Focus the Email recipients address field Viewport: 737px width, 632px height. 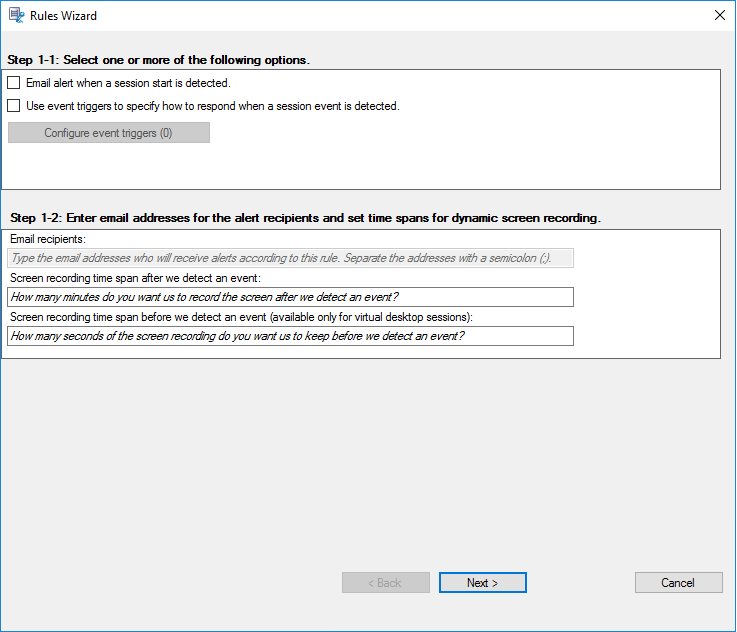tap(291, 258)
